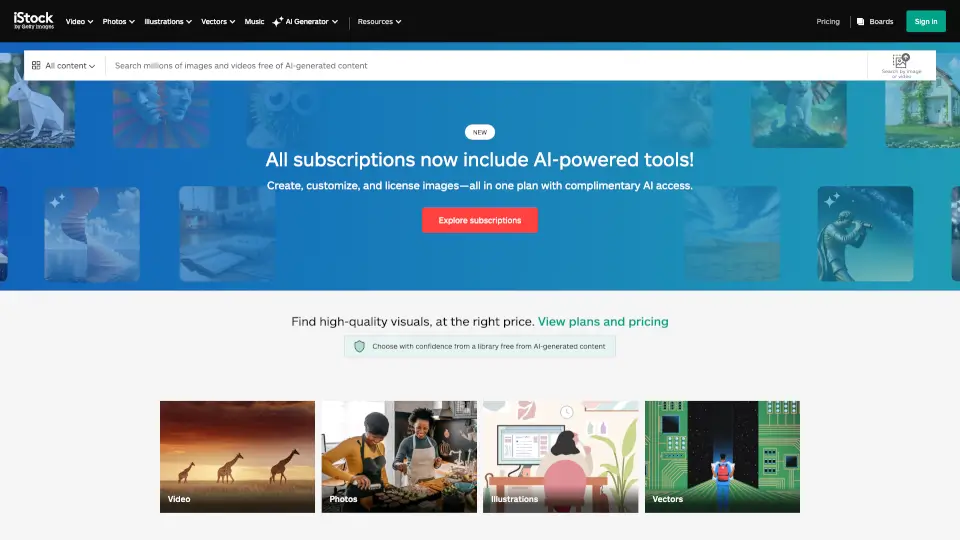
Task: Click the grid icon beside All content
Action: point(36,66)
